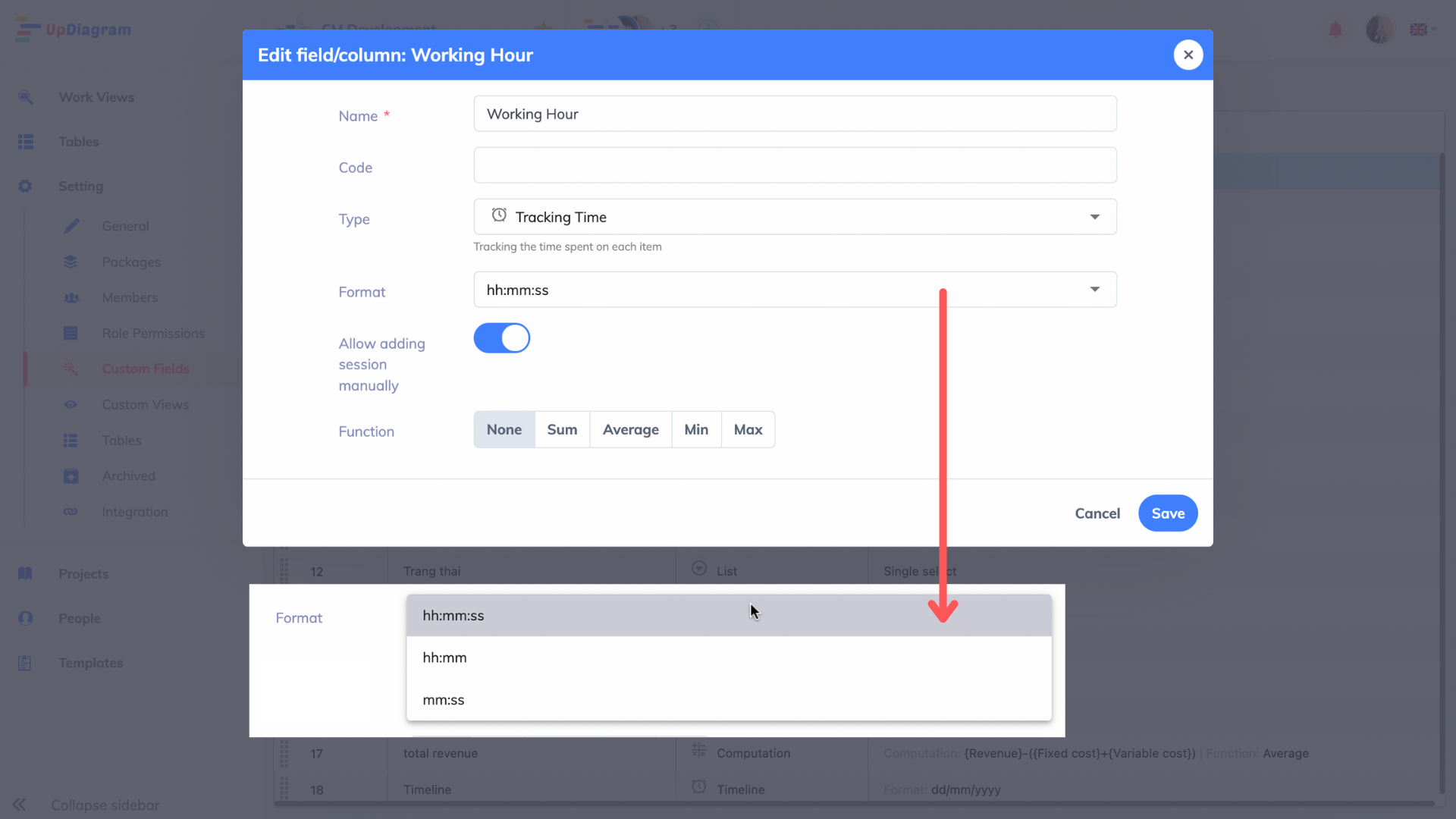
Task: Click the Custom Fields wand icon
Action: (71, 369)
